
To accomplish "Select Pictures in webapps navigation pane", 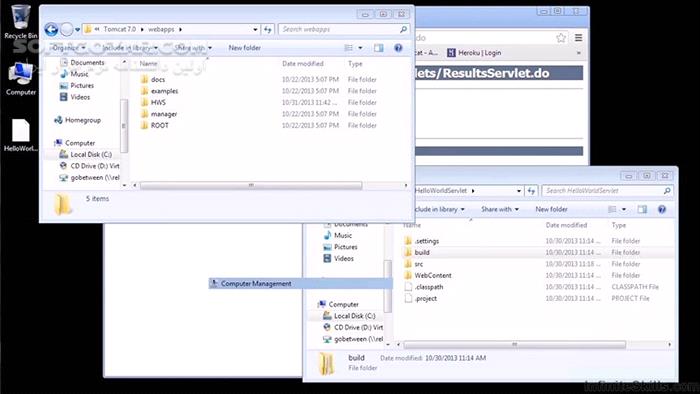I will [x=77, y=86].
